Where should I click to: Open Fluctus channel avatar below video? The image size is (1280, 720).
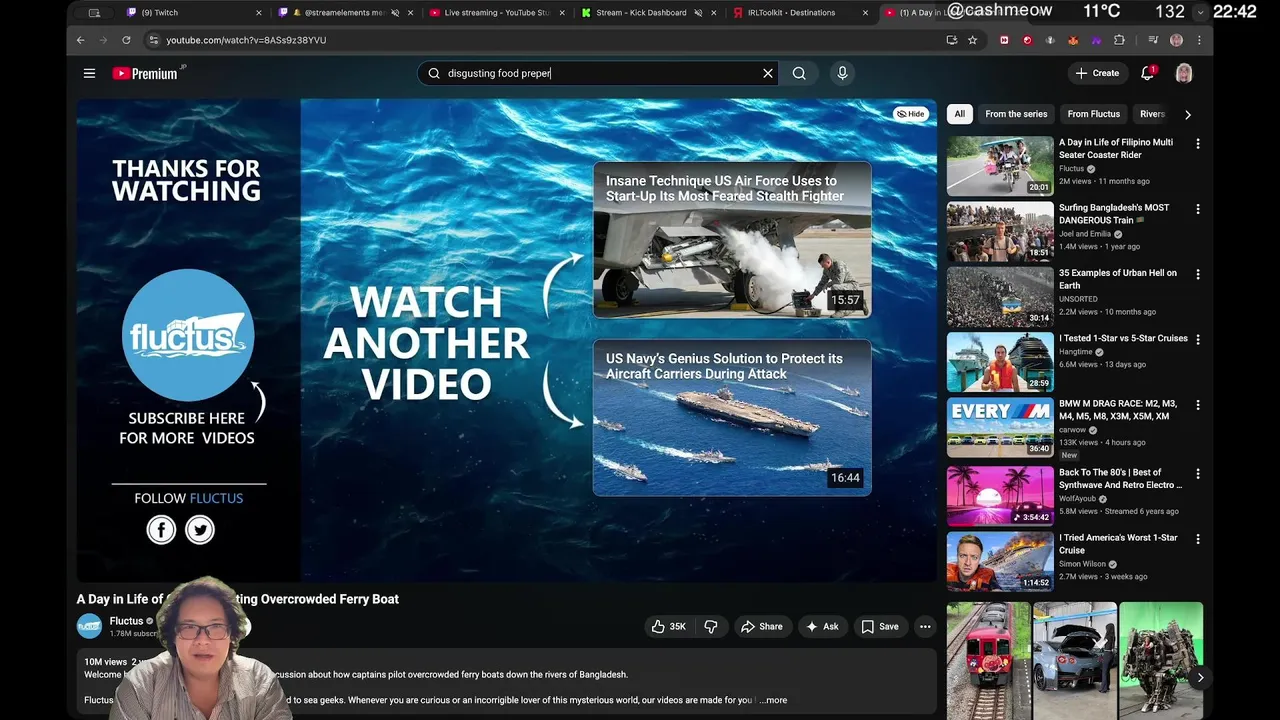pos(90,626)
